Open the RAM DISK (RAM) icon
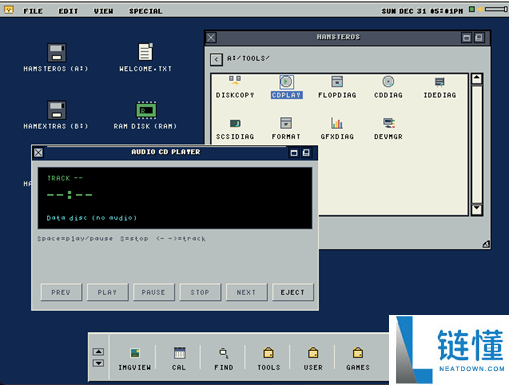Viewport: 509px width, 385px height. (146, 110)
